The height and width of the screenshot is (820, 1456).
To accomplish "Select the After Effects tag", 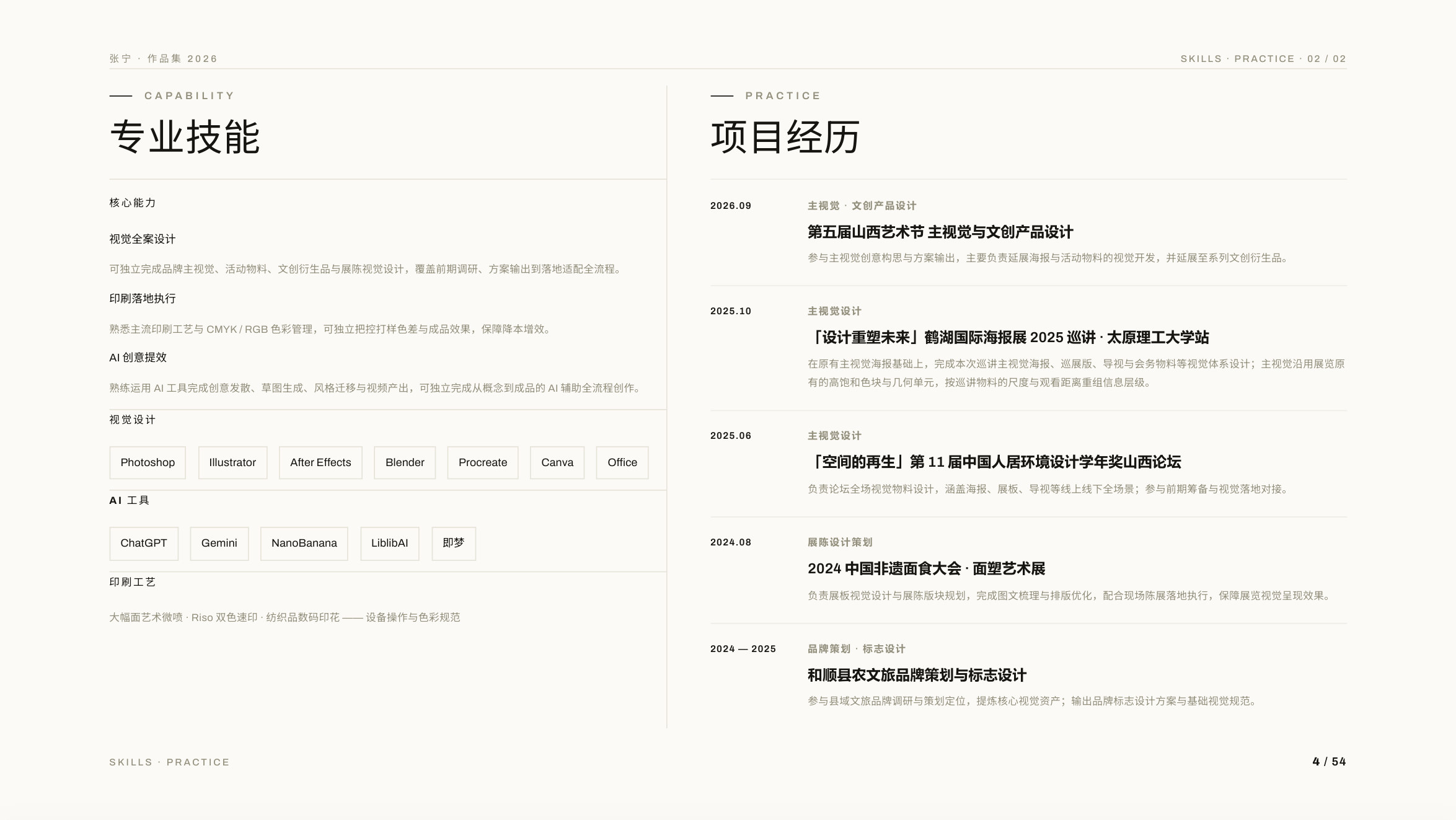I will pyautogui.click(x=320, y=462).
